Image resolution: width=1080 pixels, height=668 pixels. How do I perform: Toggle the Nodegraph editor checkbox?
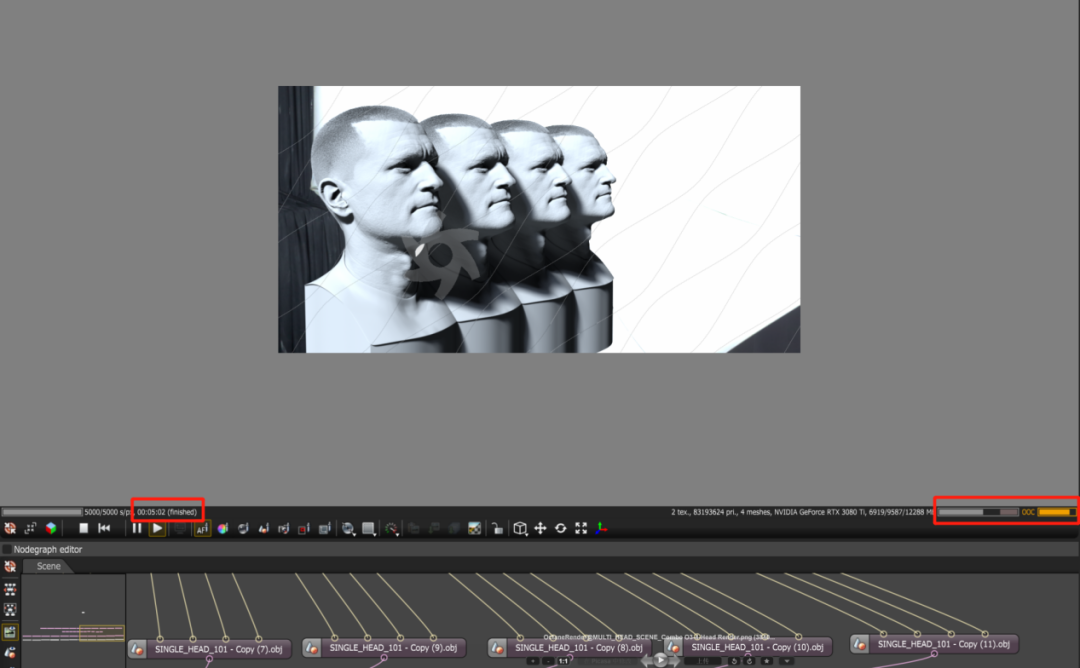7,549
